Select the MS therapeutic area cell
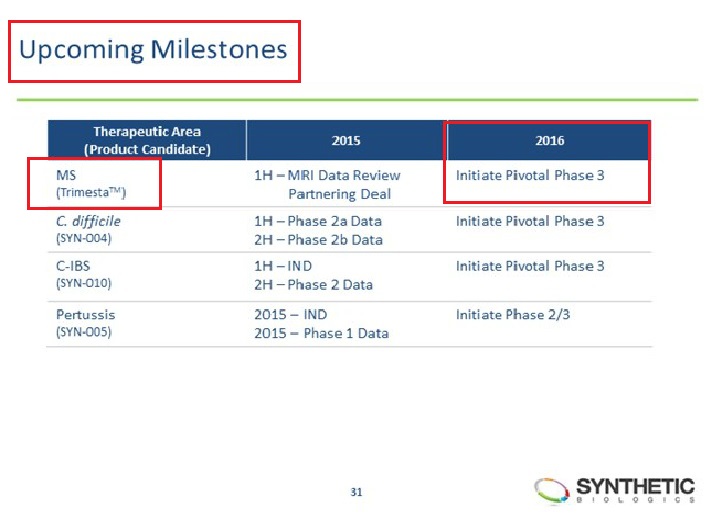Screen dimensions: 712x520 [x=67, y=174]
